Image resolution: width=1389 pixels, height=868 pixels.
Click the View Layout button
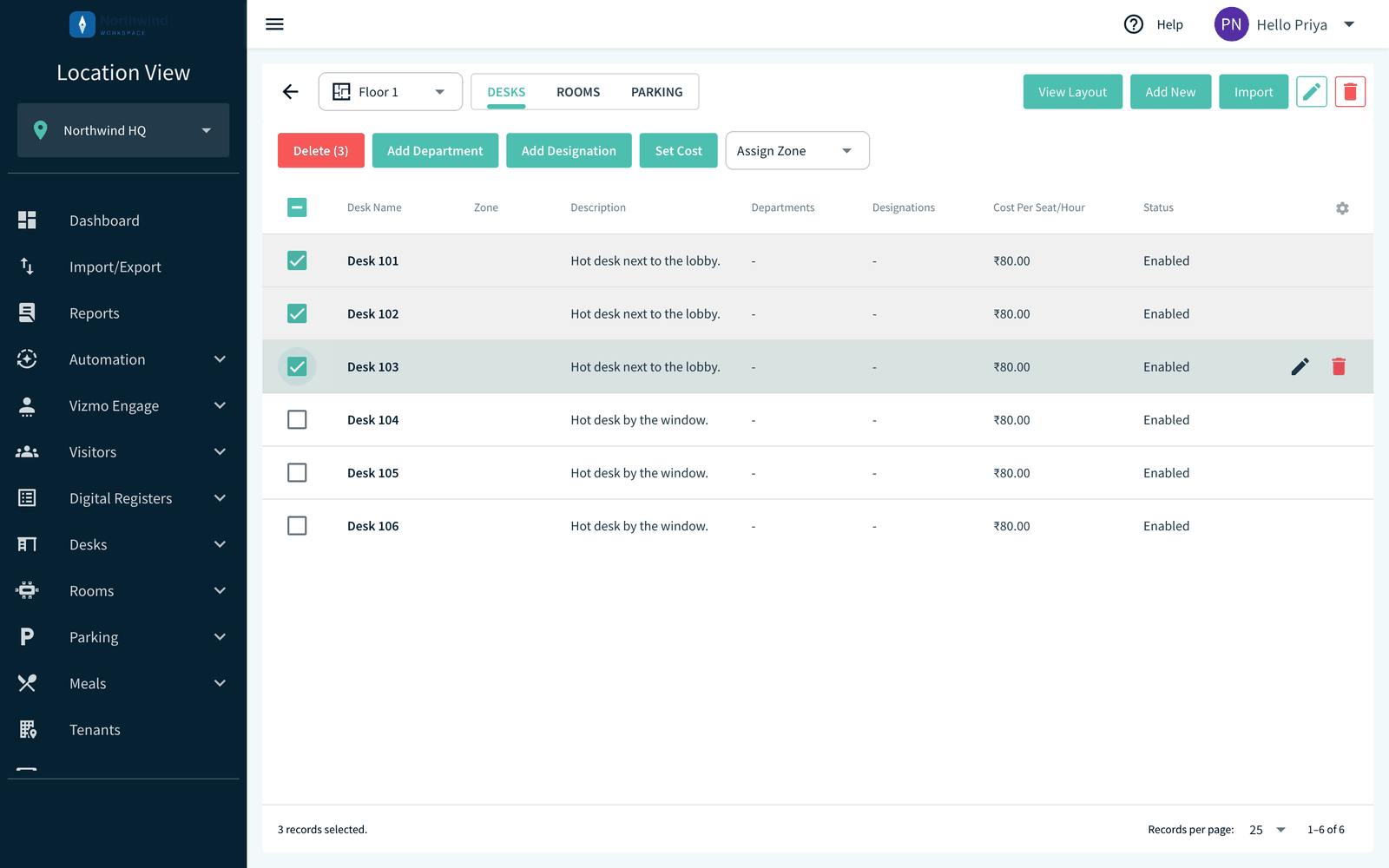click(1073, 92)
